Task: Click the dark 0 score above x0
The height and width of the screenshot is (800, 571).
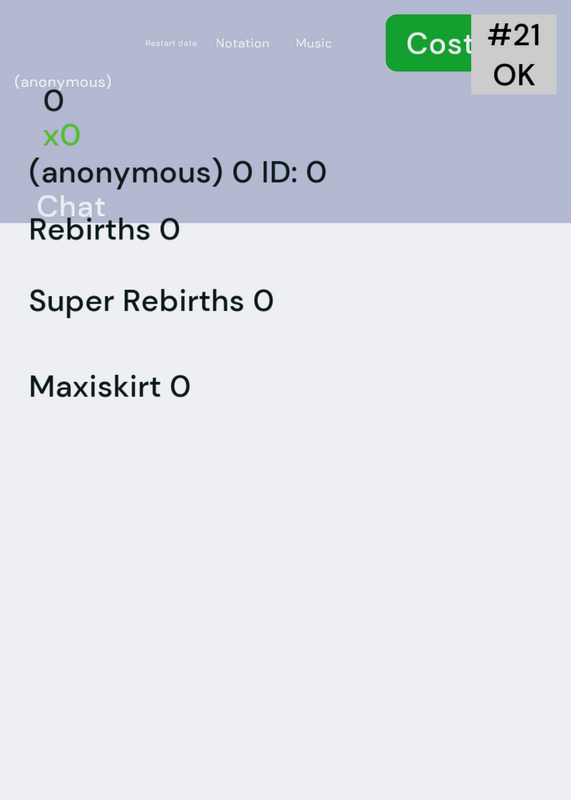Action: pyautogui.click(x=54, y=101)
